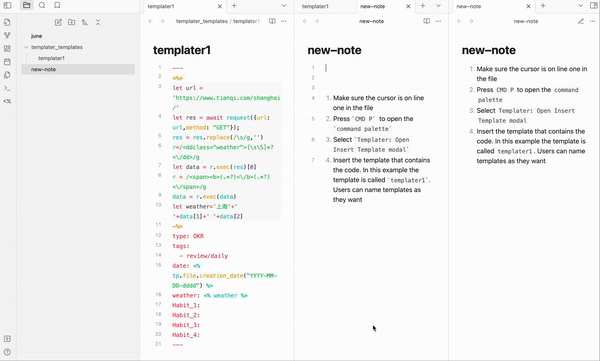Open the sort order dropdown in file explorer
The width and height of the screenshot is (600, 361).
coord(85,22)
